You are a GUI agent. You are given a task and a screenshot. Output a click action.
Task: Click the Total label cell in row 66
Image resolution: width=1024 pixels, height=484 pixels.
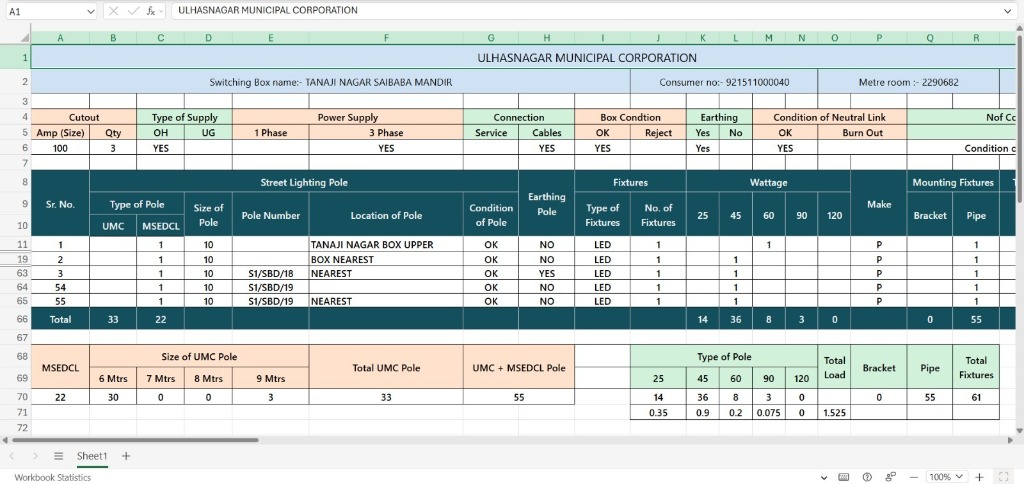pos(60,319)
